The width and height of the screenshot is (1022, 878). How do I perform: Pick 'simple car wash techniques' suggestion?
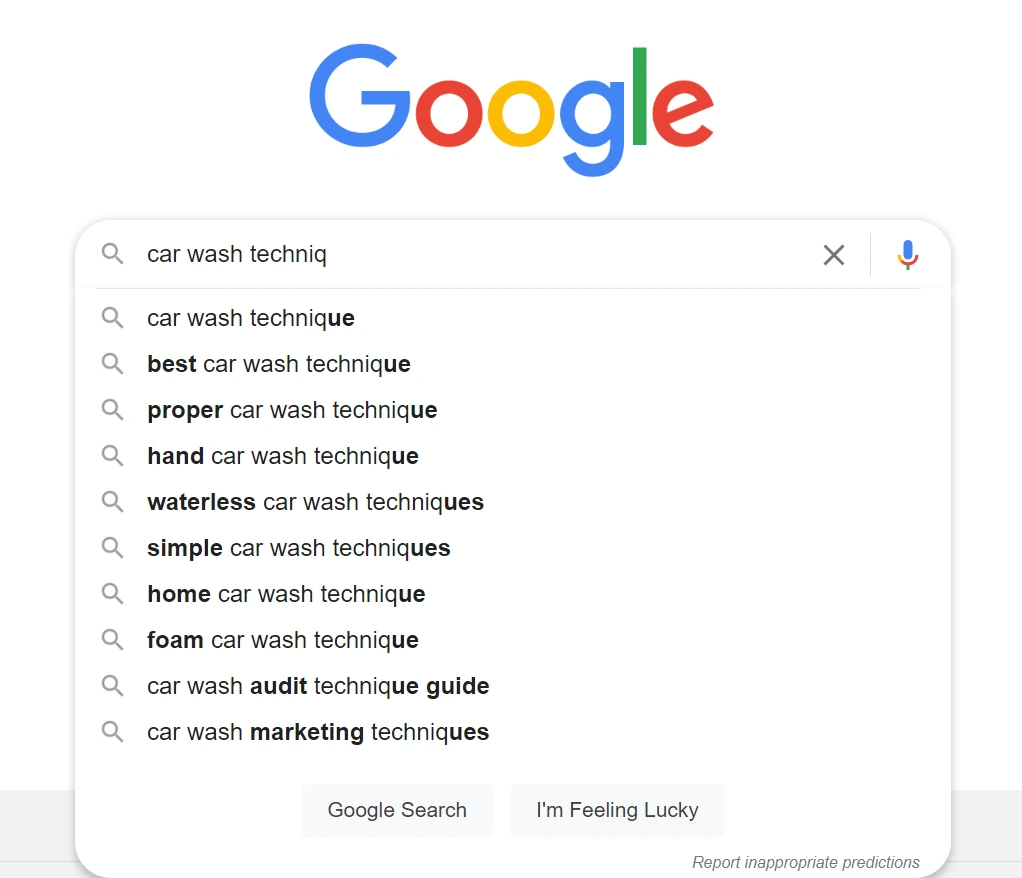(512, 548)
